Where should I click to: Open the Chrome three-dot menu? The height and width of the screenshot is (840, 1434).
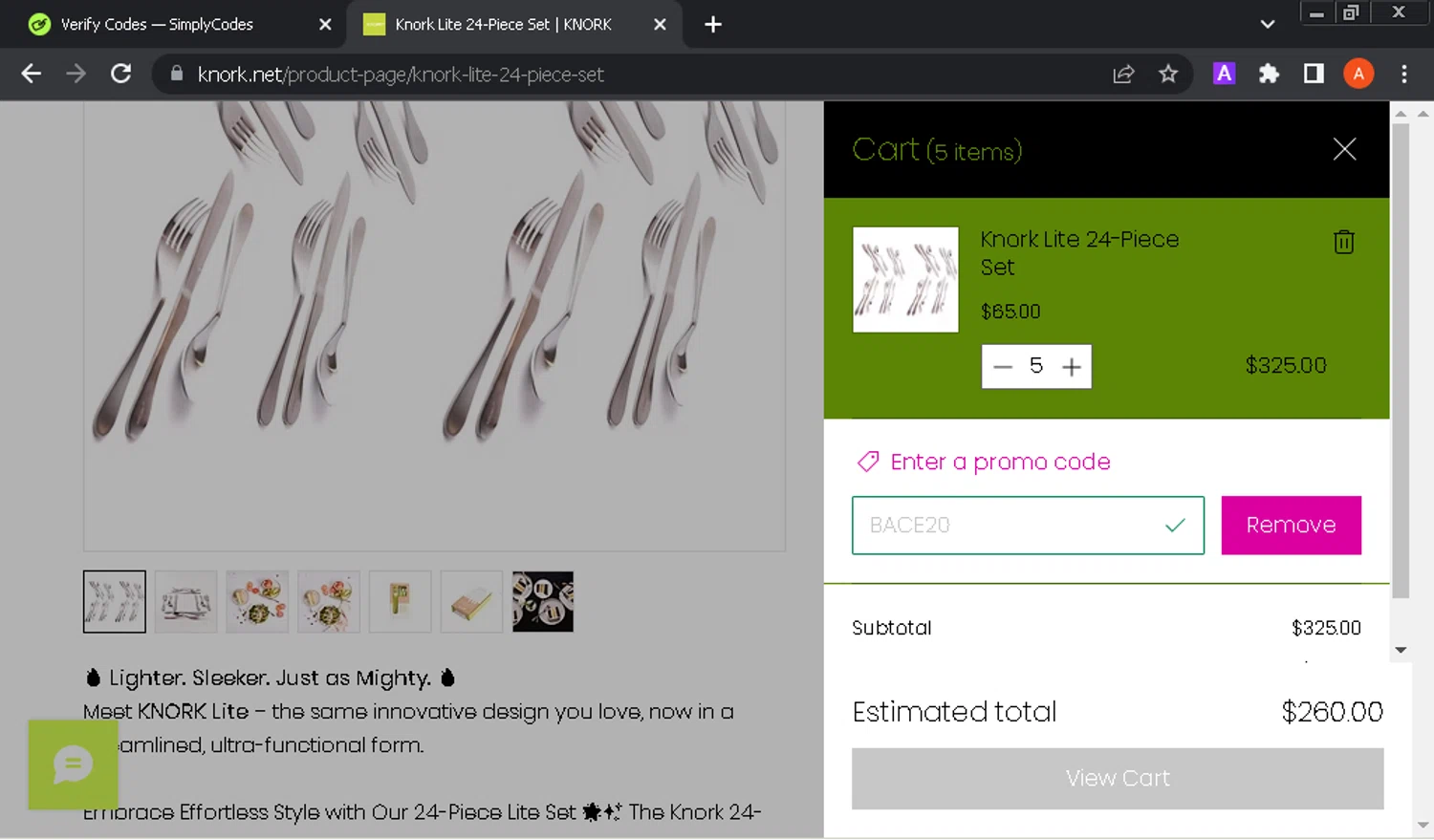point(1403,74)
